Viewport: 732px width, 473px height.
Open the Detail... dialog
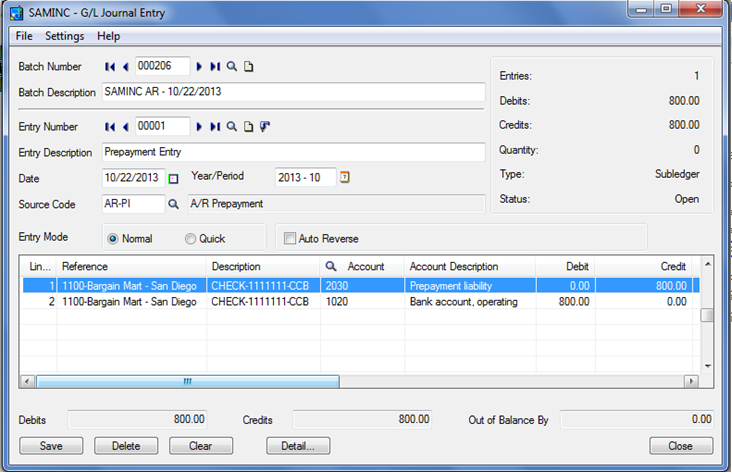298,446
